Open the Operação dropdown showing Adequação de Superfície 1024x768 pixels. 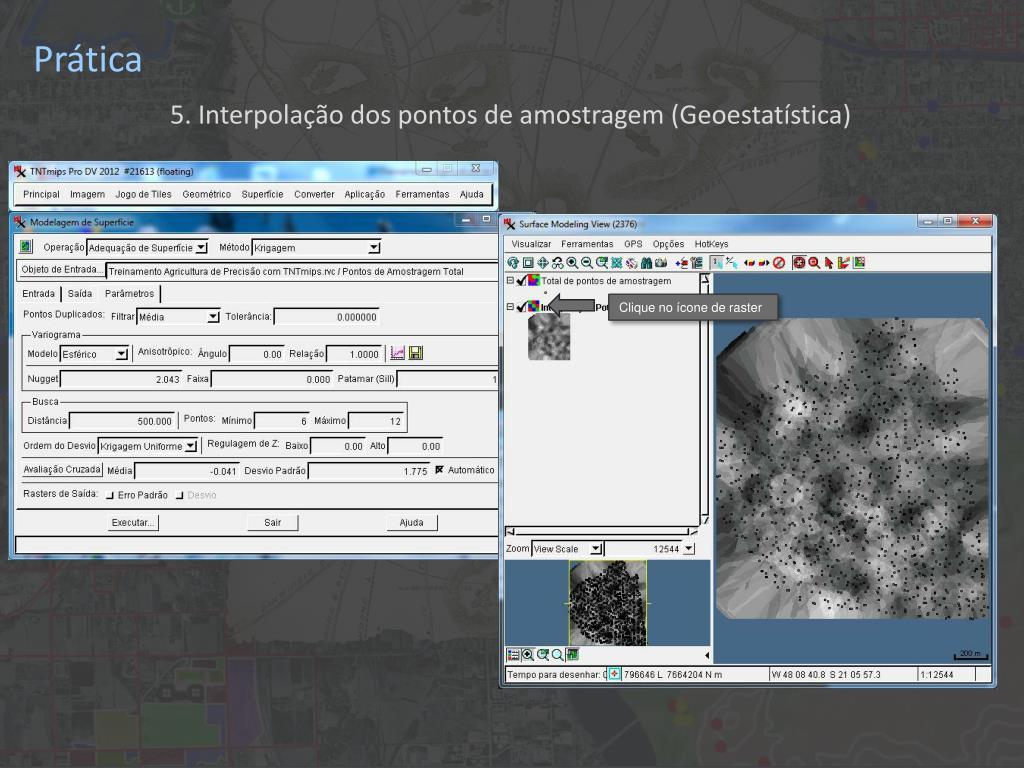[147, 248]
